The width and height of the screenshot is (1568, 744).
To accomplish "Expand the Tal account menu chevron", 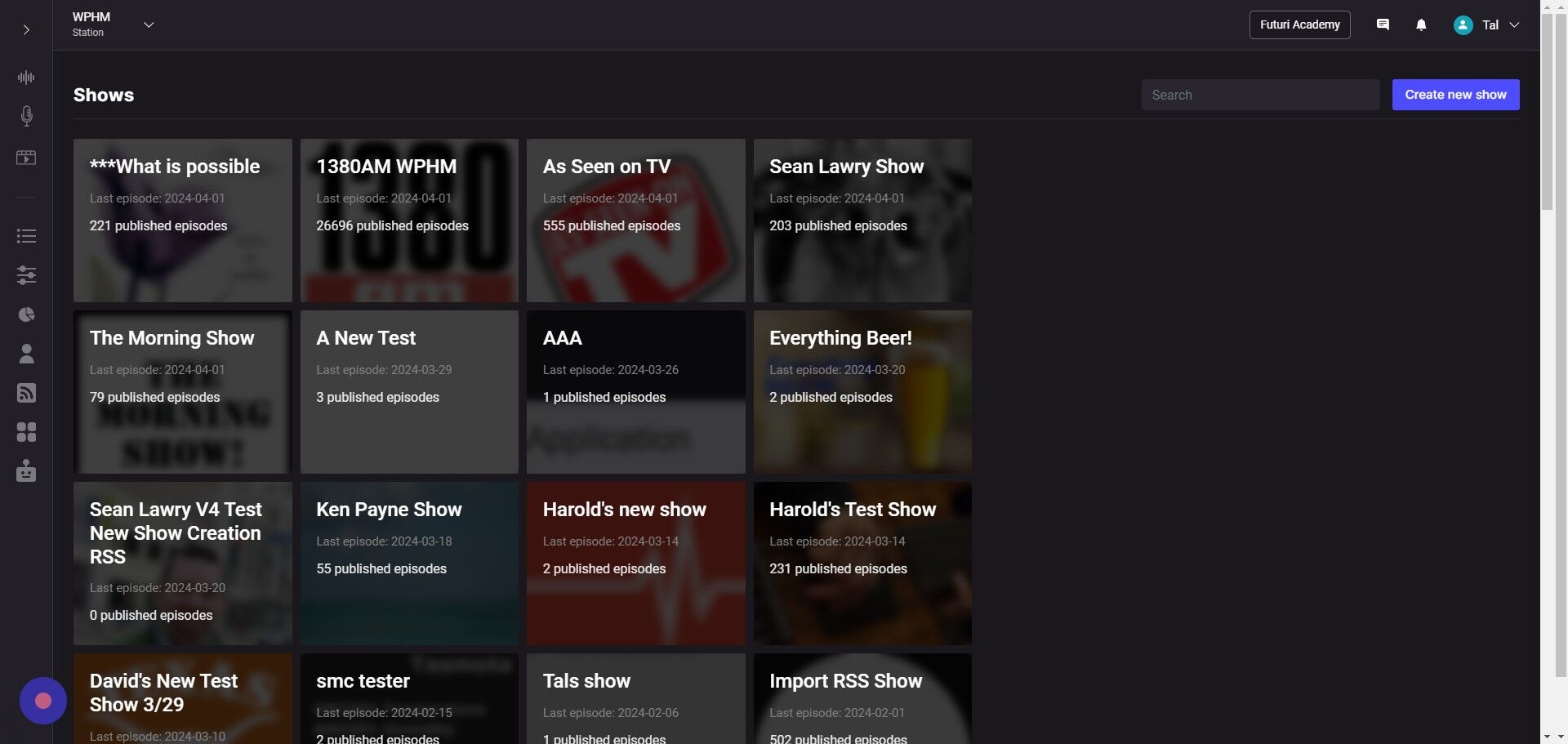I will [1514, 25].
